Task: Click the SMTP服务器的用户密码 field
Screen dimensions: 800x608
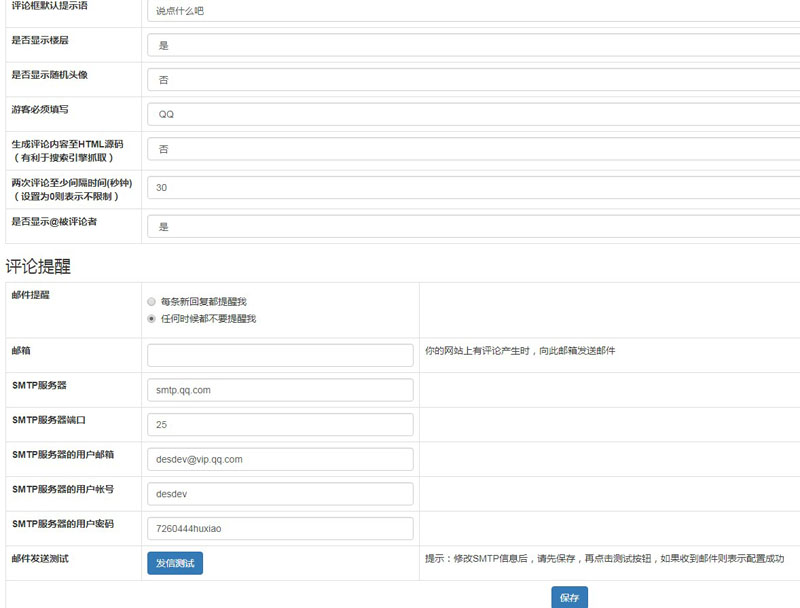Action: click(x=280, y=528)
